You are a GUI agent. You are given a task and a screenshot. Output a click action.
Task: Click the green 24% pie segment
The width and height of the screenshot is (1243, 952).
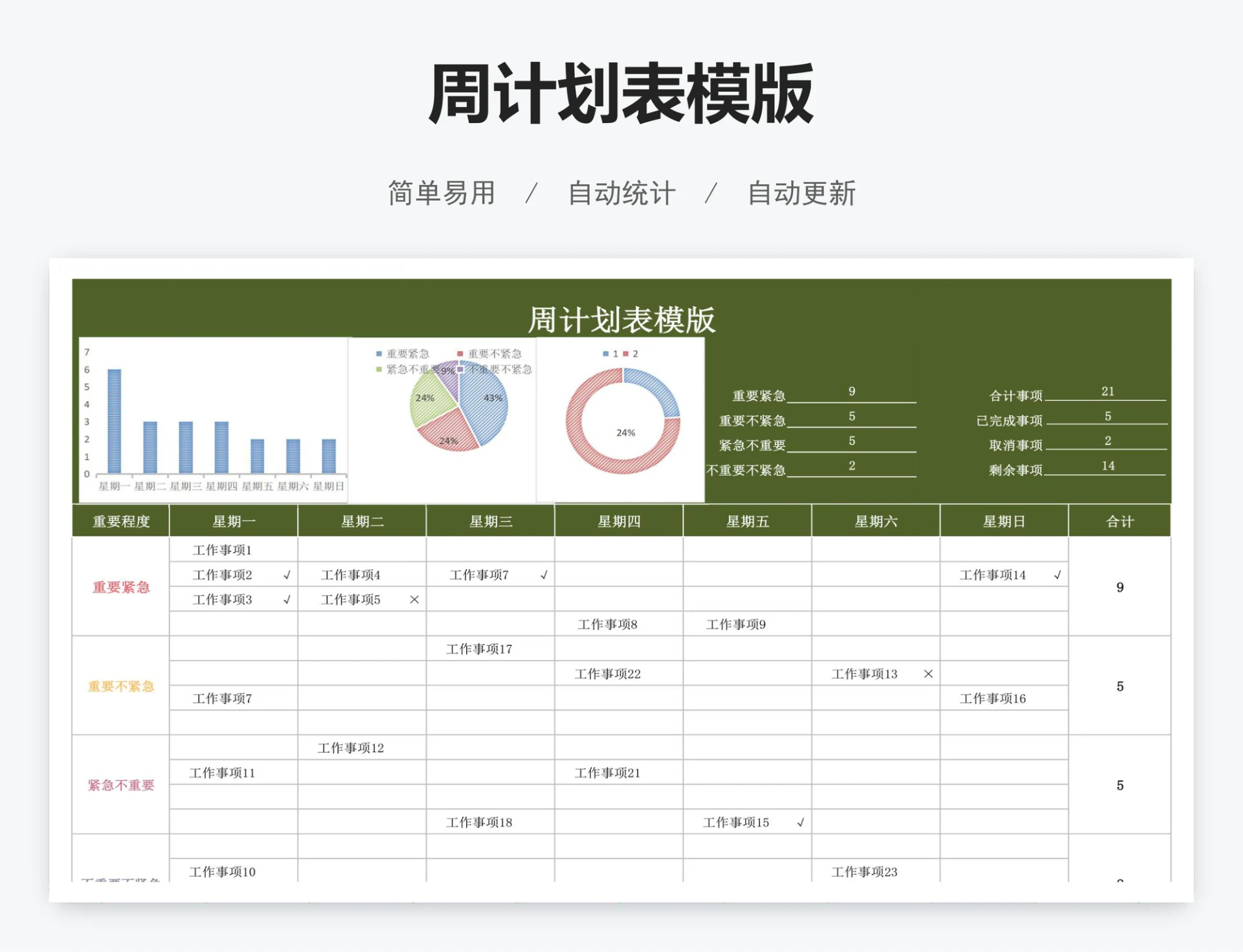click(x=424, y=398)
